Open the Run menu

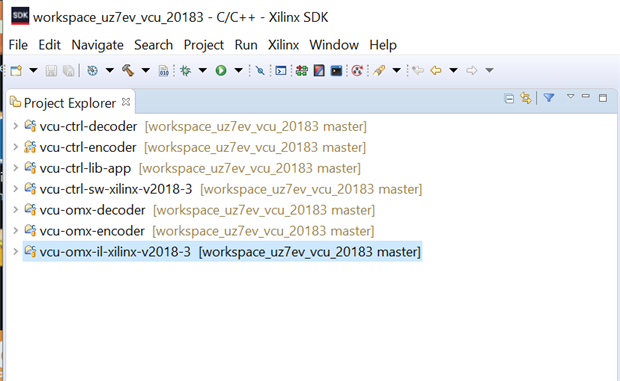(x=246, y=45)
